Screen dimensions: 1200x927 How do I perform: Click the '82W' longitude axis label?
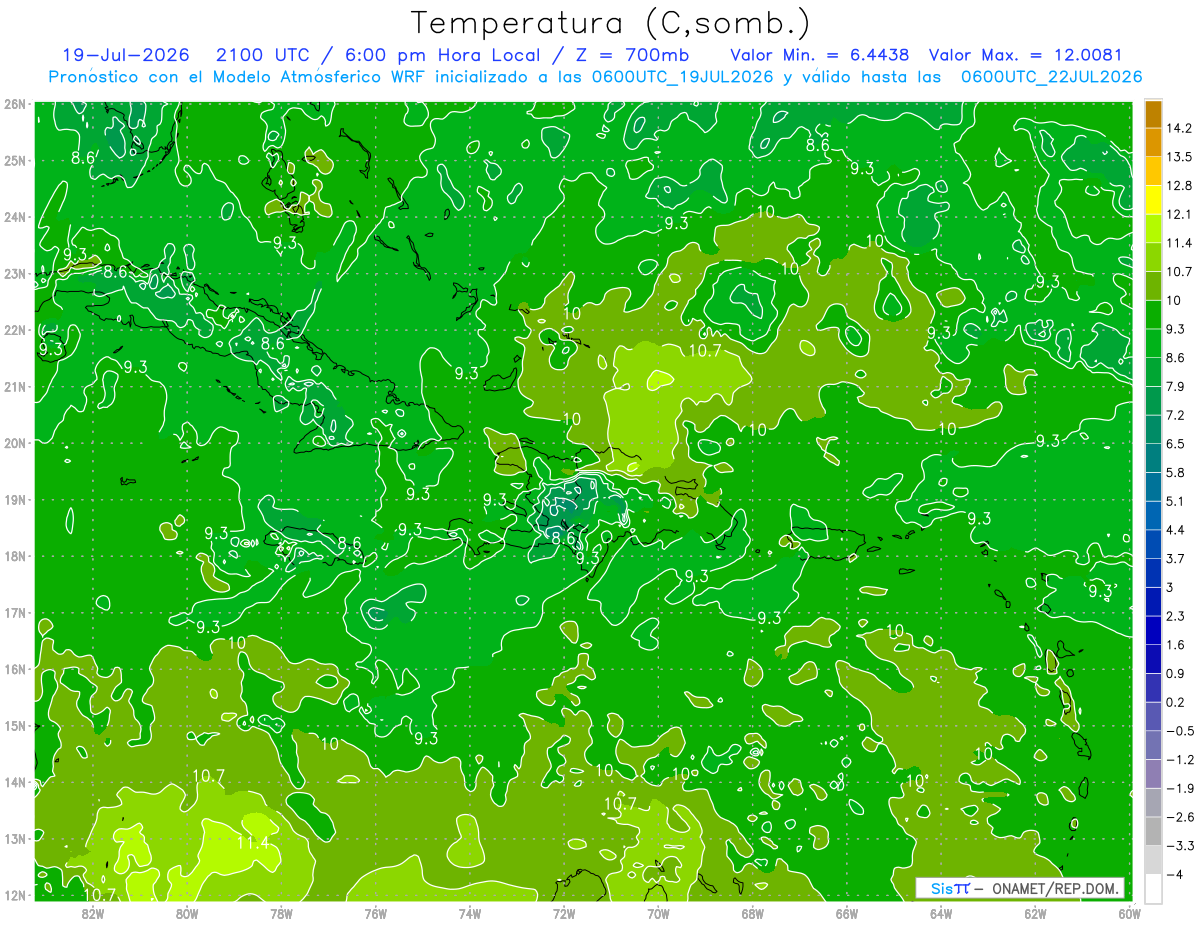(x=93, y=913)
